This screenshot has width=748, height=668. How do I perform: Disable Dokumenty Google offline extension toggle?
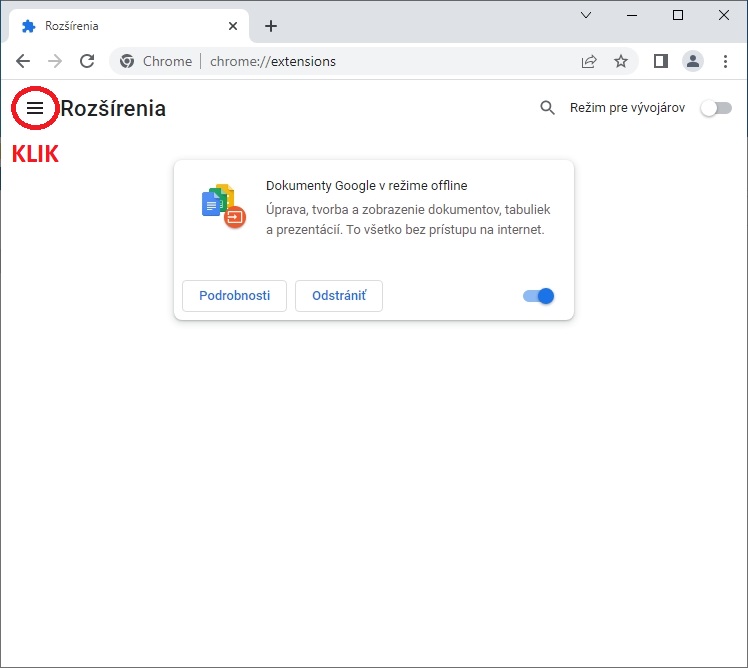click(539, 296)
